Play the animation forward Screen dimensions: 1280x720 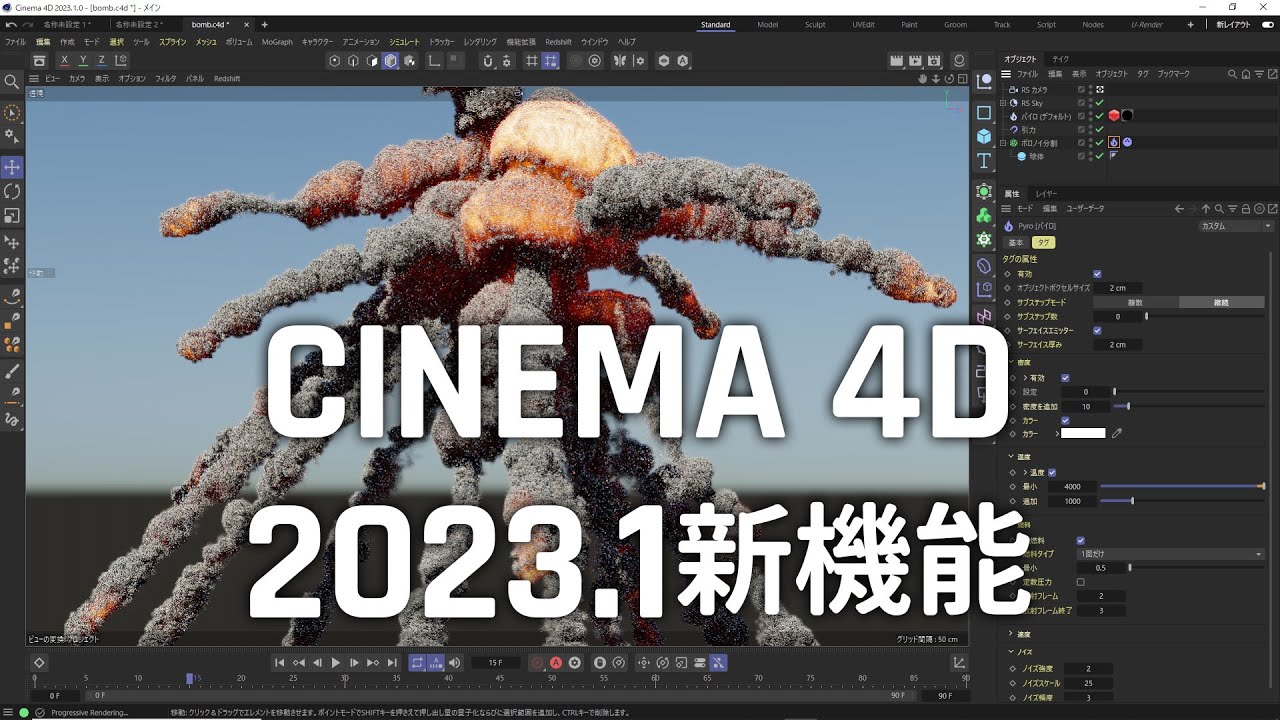[336, 662]
